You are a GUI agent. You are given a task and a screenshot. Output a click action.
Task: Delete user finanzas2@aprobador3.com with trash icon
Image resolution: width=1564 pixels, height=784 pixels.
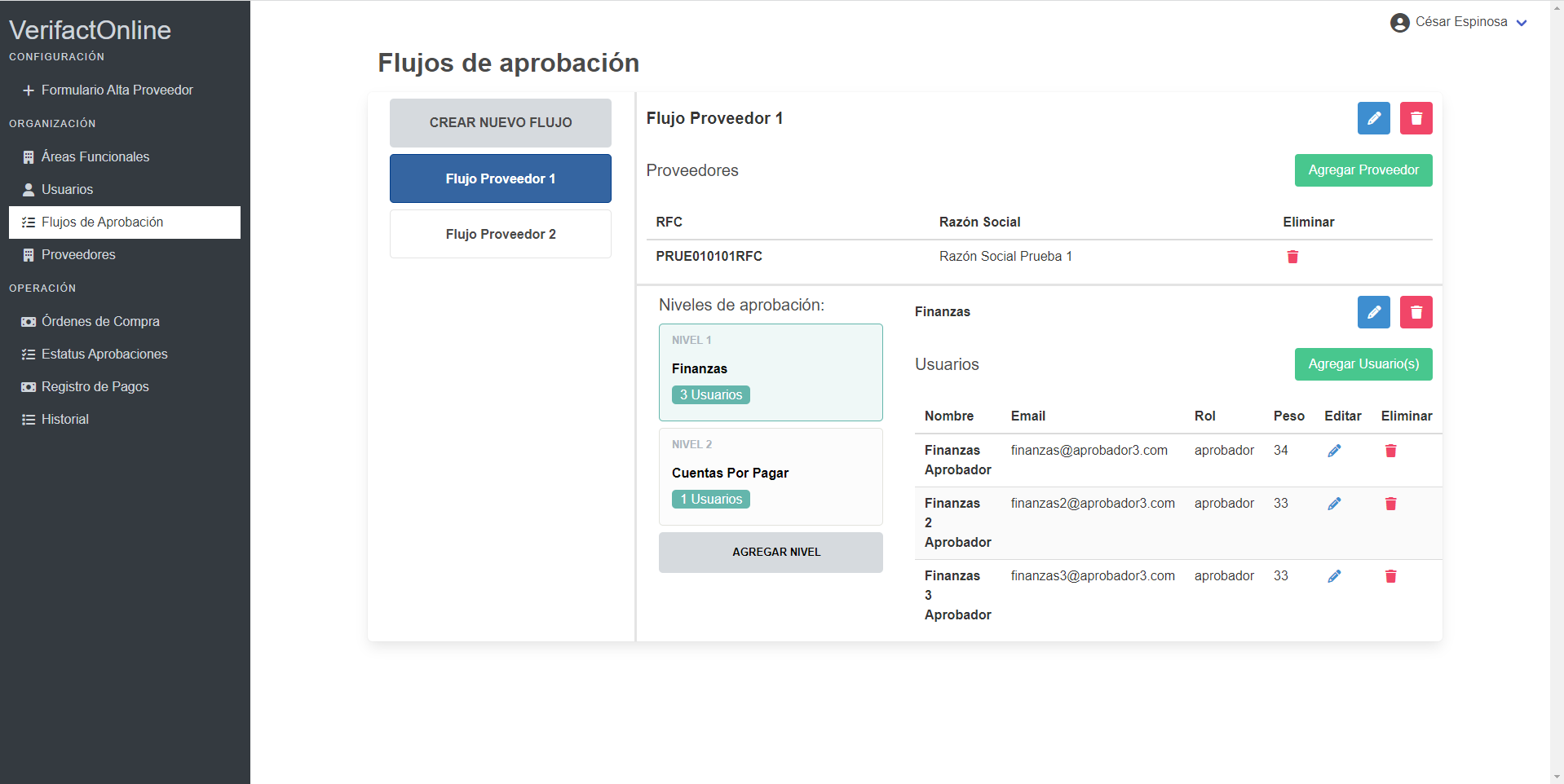pyautogui.click(x=1390, y=504)
